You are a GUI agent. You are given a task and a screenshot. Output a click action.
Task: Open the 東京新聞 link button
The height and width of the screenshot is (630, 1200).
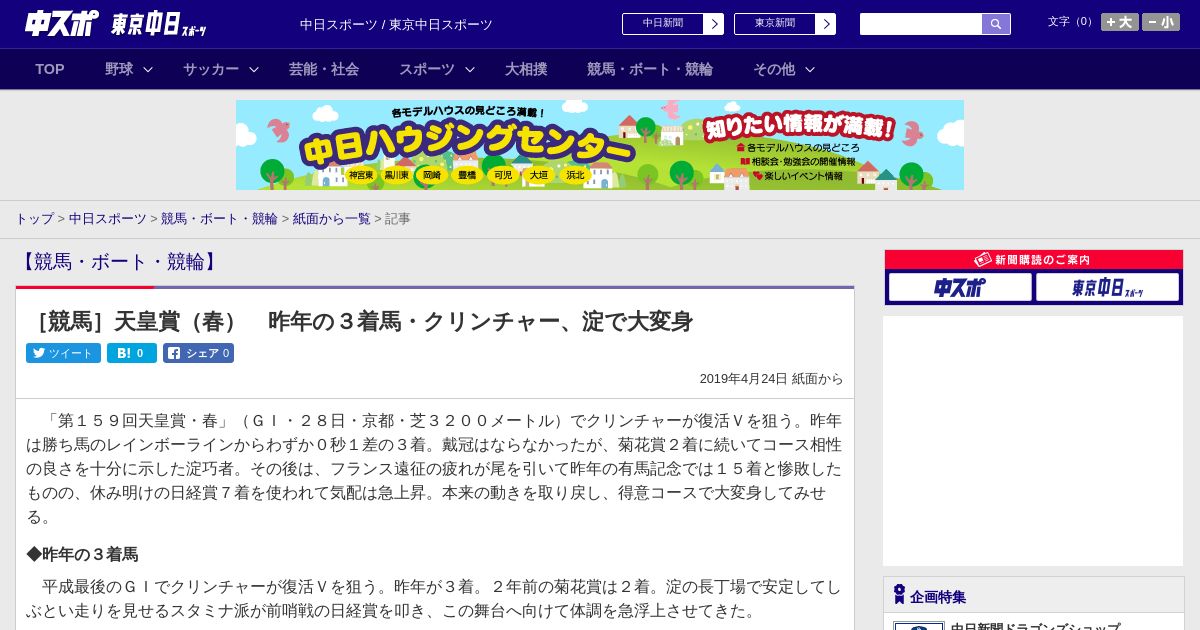pyautogui.click(x=775, y=24)
